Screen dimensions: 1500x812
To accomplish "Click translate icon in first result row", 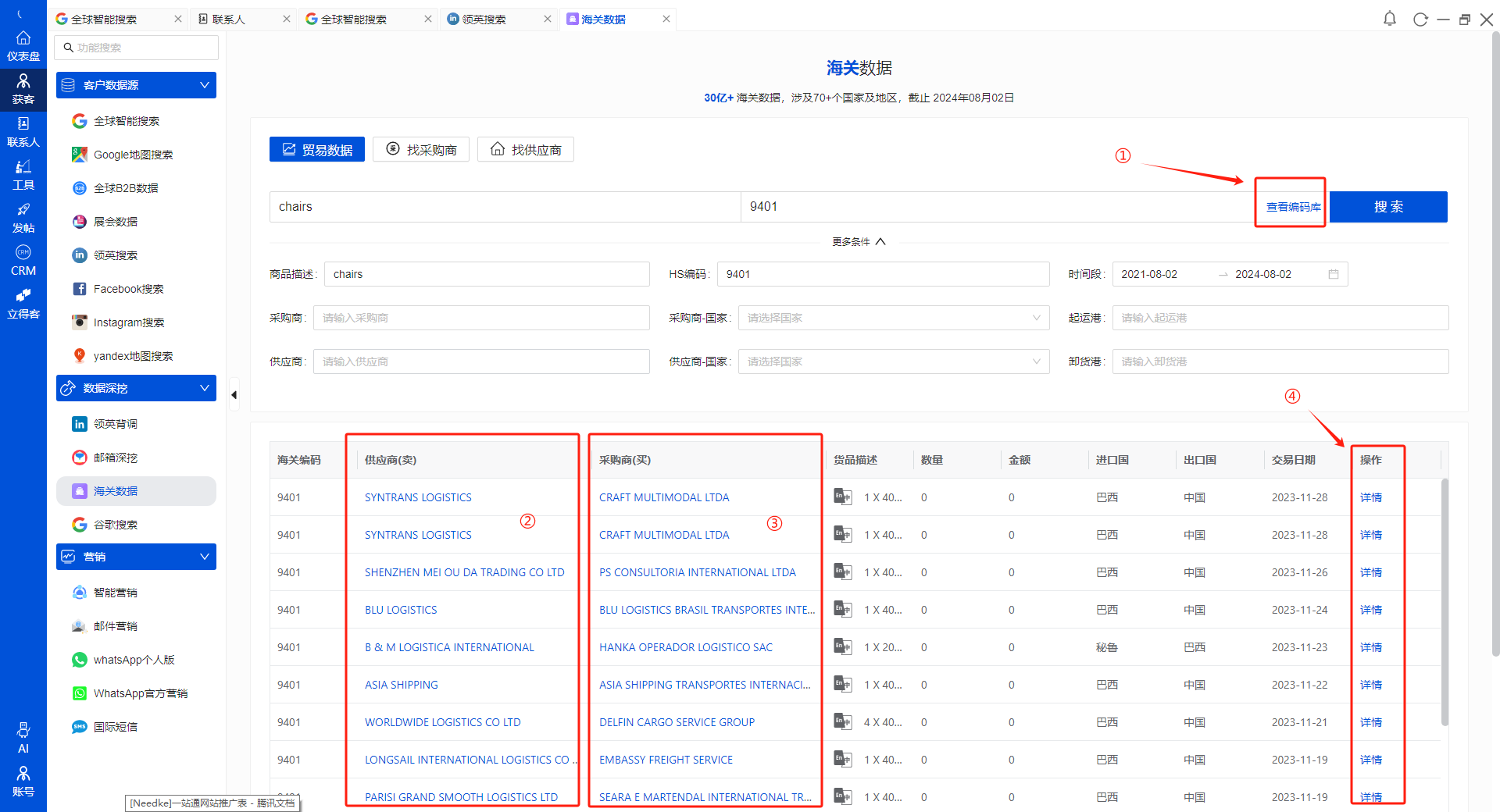I will click(x=842, y=497).
